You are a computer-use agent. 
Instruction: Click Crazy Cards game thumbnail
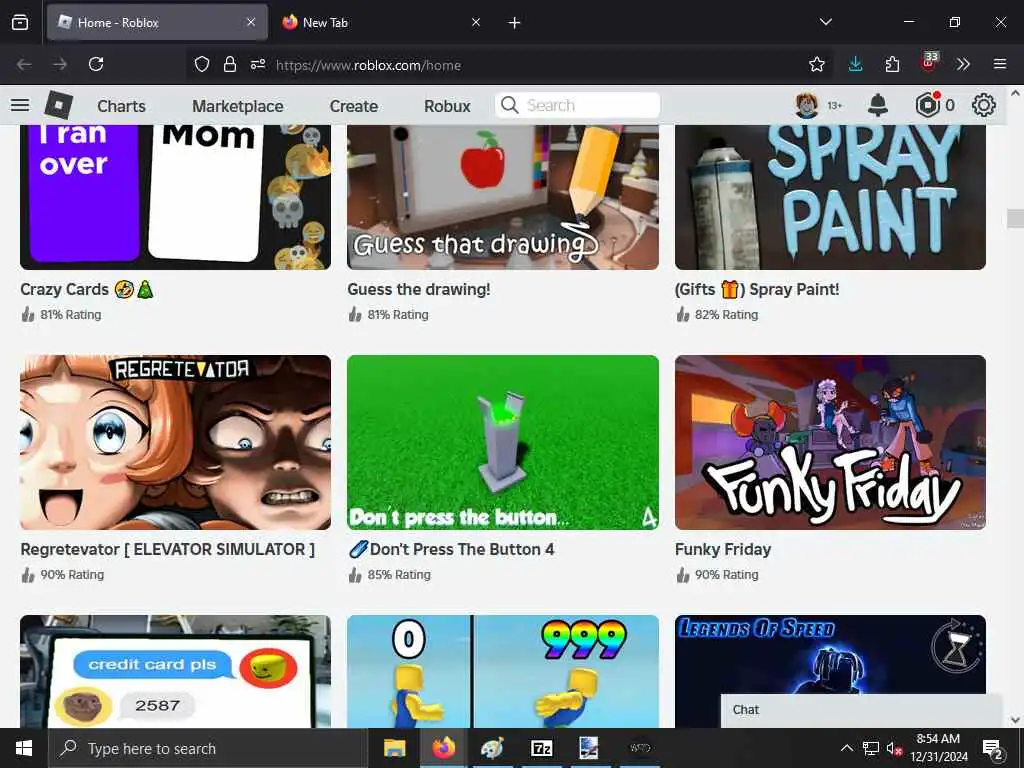pyautogui.click(x=176, y=197)
